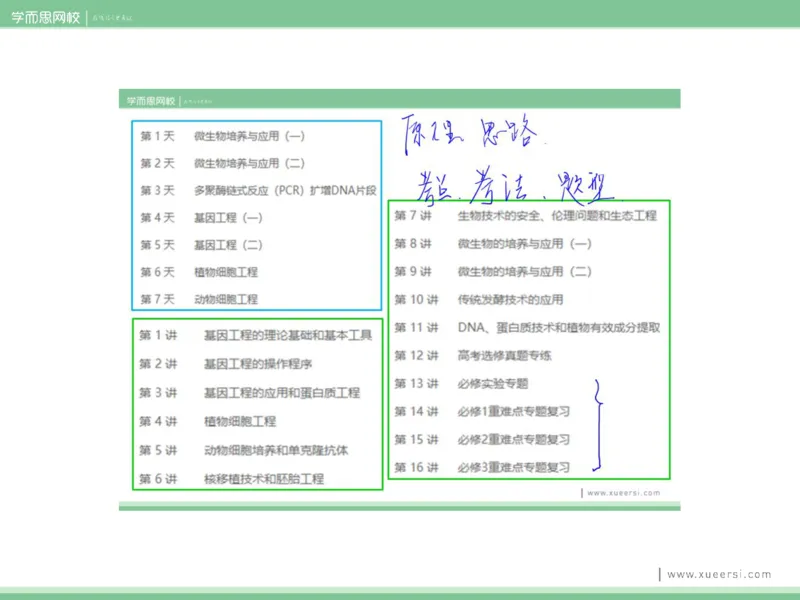Select 第 7 讲 生物技术的安全、伦理问题和生态工程
Viewport: 800px width, 600px height.
pyautogui.click(x=526, y=216)
